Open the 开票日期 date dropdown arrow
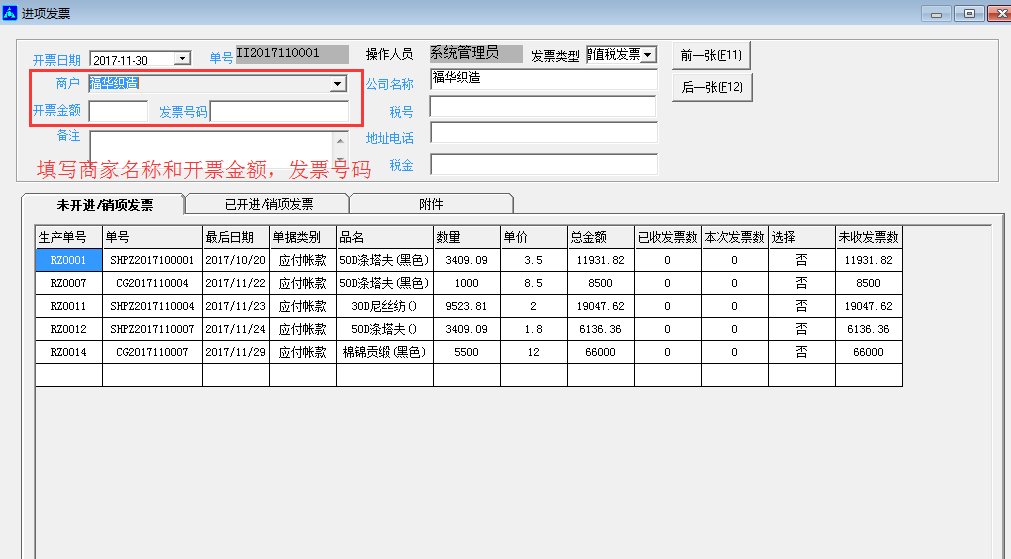 tap(183, 59)
